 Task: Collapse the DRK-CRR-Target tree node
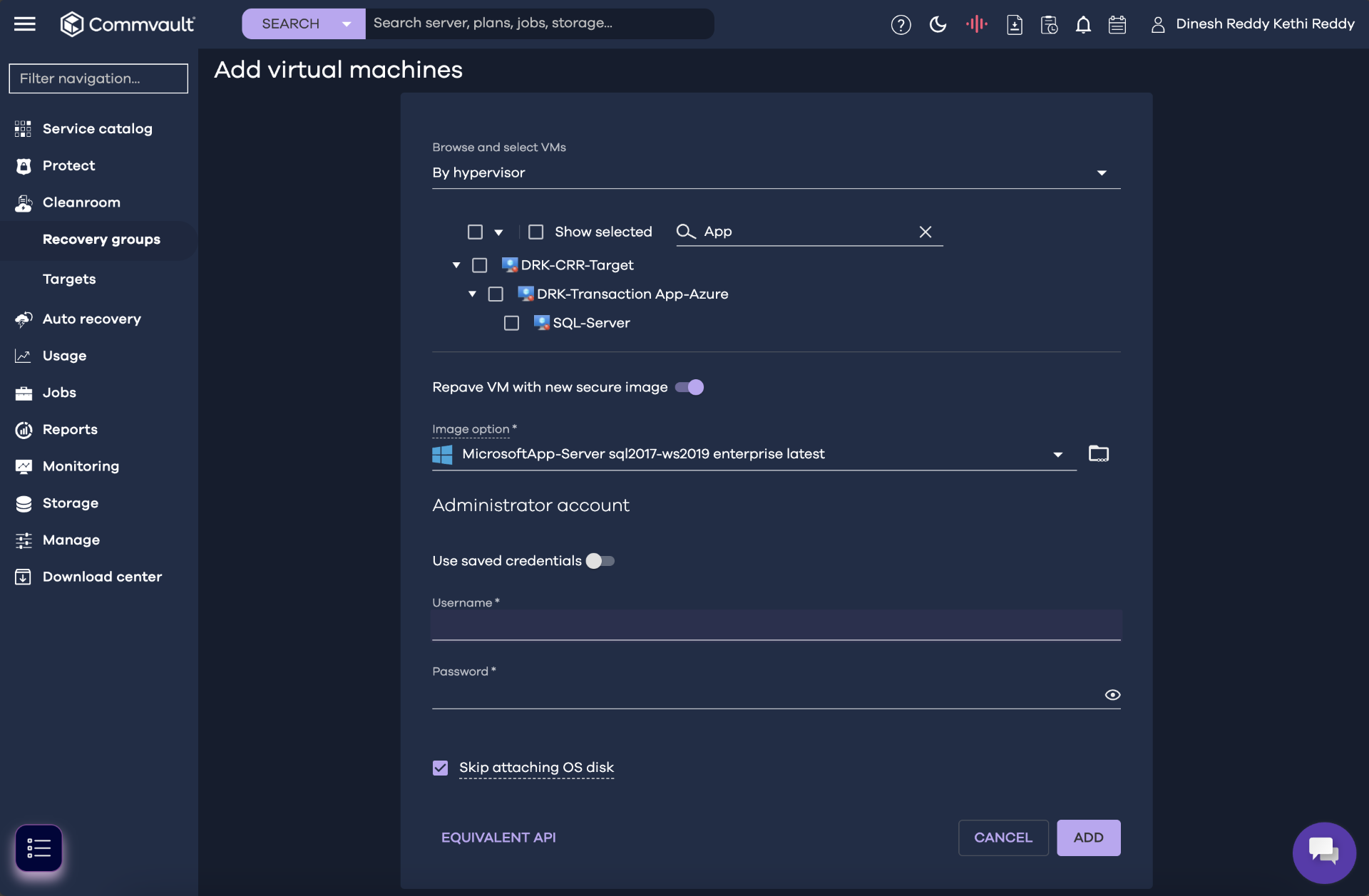click(x=456, y=265)
